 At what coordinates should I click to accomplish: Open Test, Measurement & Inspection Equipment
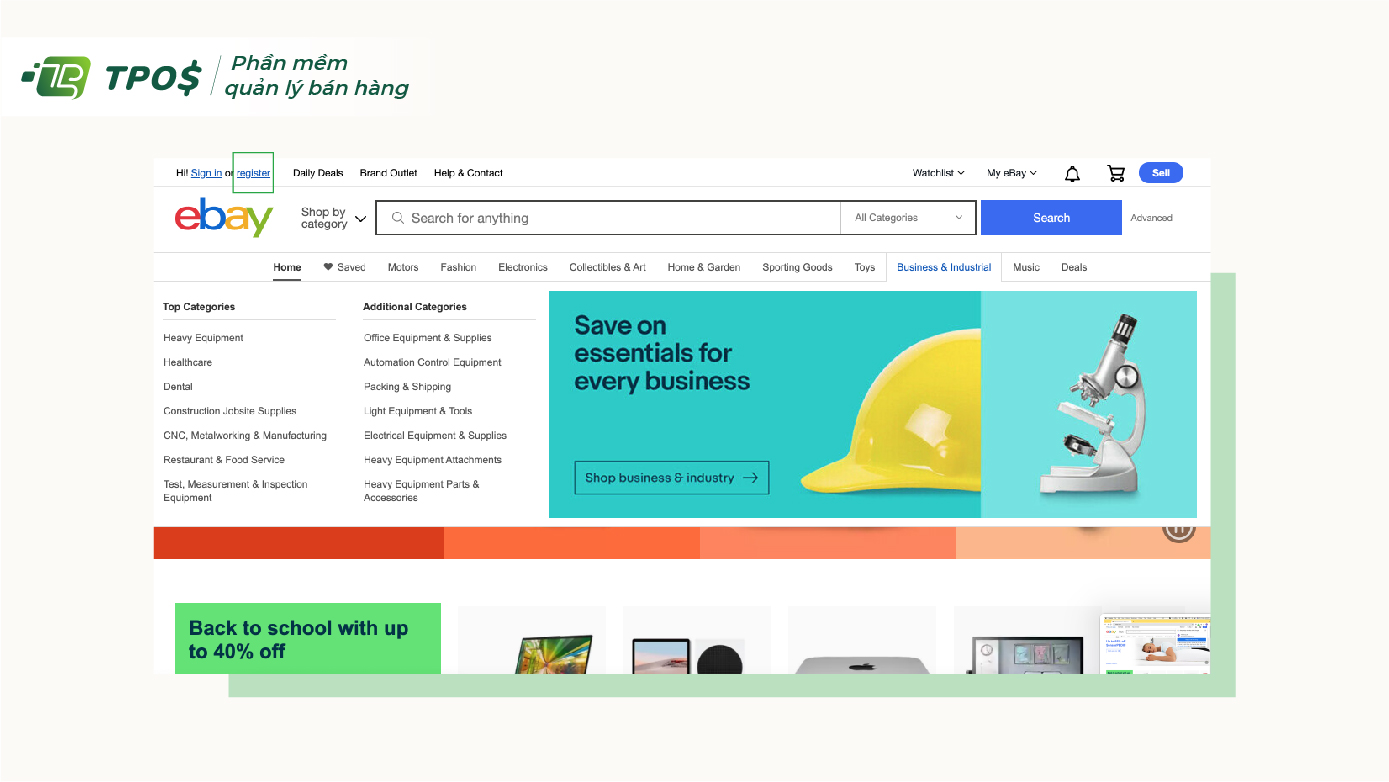(x=235, y=491)
